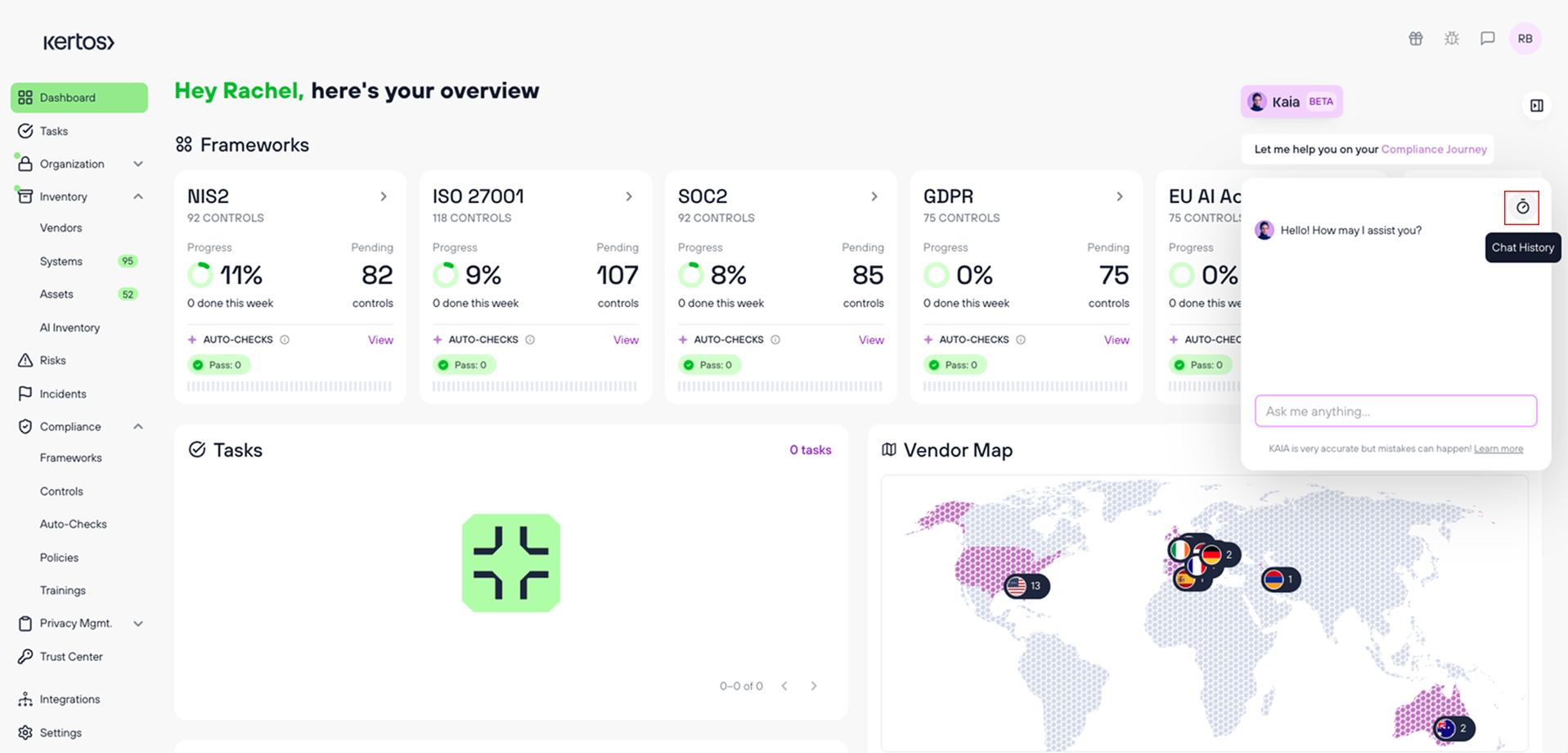This screenshot has height=753, width=1568.
Task: Click Pass: 0 badge on SOC2 card
Action: coord(709,365)
